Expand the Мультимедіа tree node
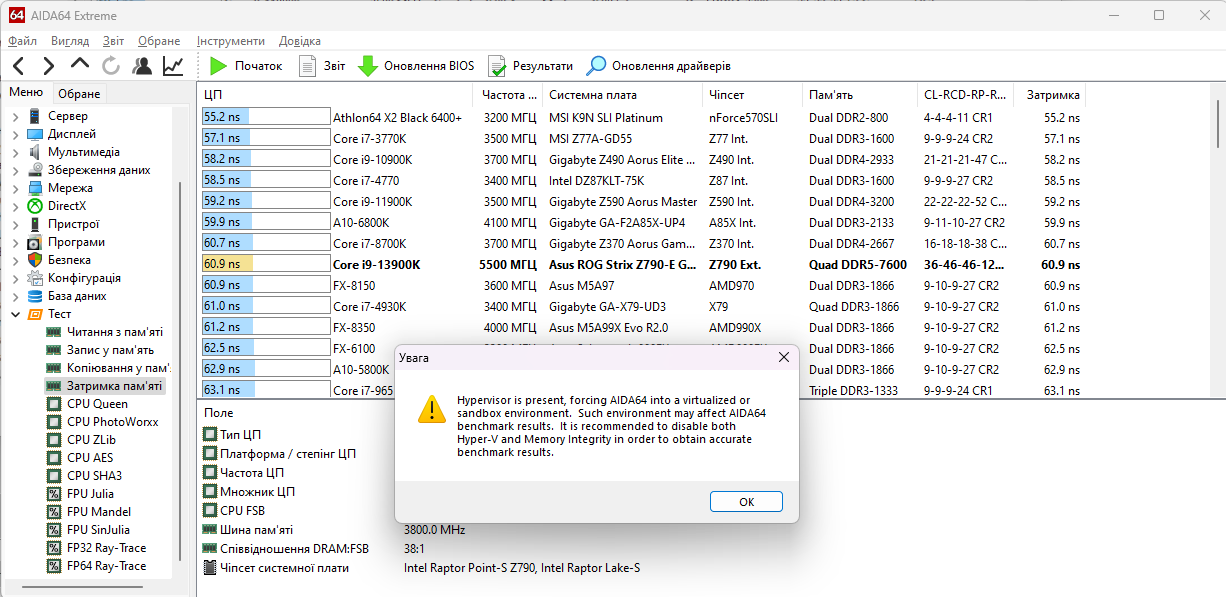1226x597 pixels. click(14, 152)
